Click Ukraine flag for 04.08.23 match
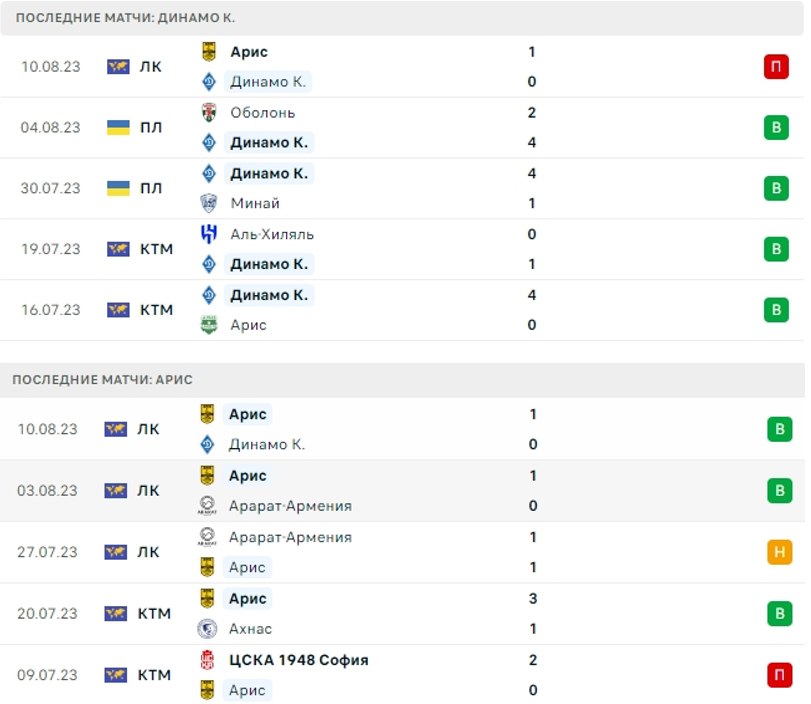This screenshot has height=704, width=811. (x=118, y=127)
